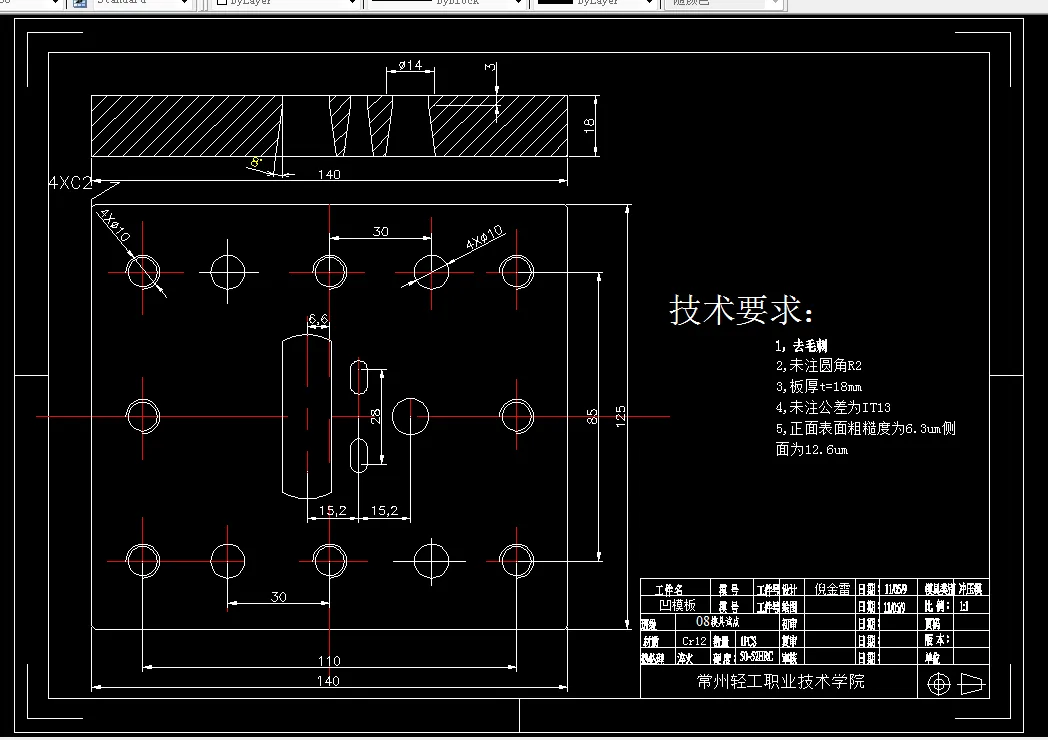Select note 2,未注圆角R2
1048x740 pixels.
point(819,366)
